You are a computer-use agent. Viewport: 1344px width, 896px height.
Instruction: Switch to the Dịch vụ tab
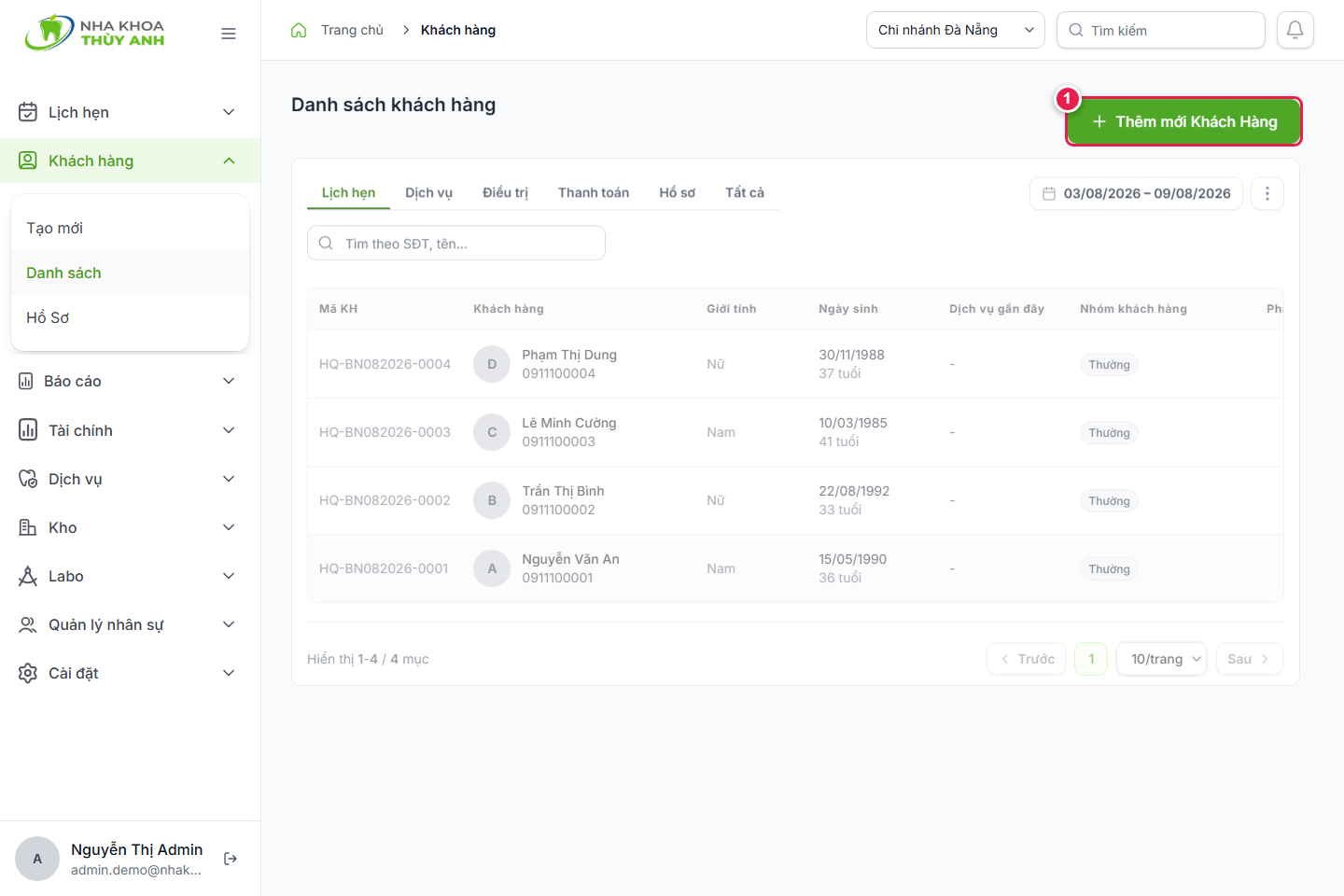coord(428,192)
